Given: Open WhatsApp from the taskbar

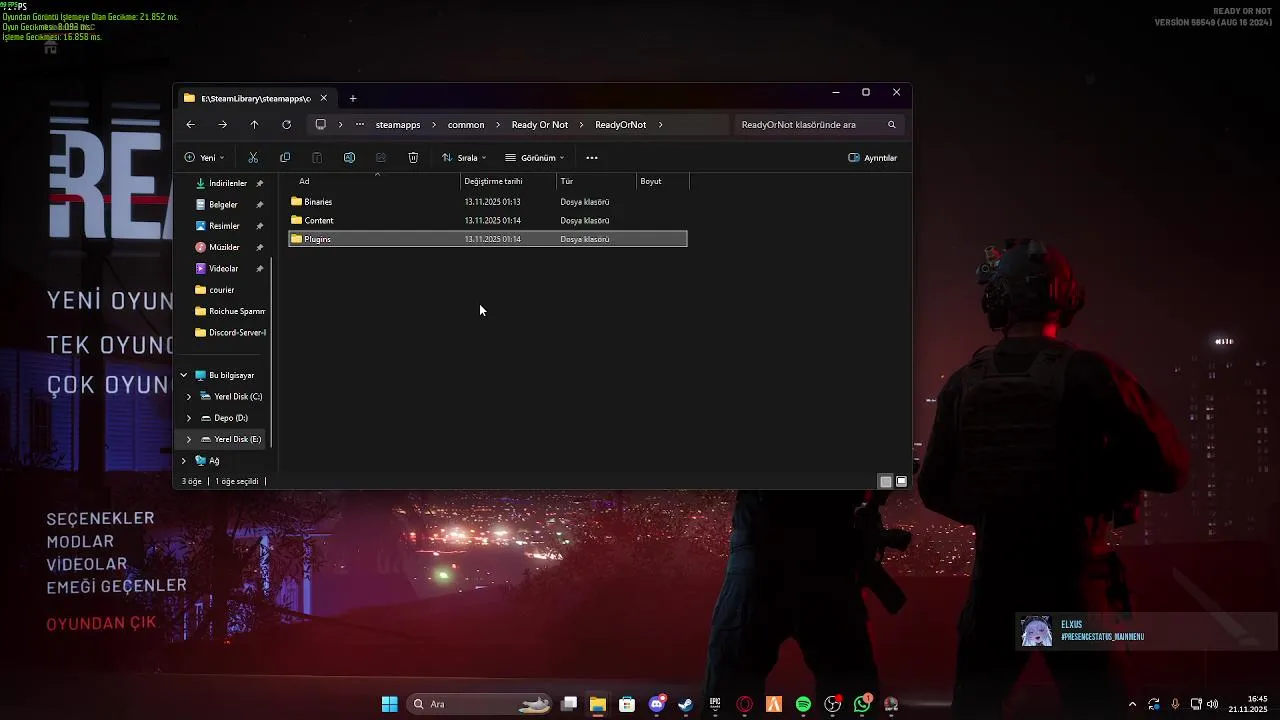Looking at the screenshot, I should point(862,704).
